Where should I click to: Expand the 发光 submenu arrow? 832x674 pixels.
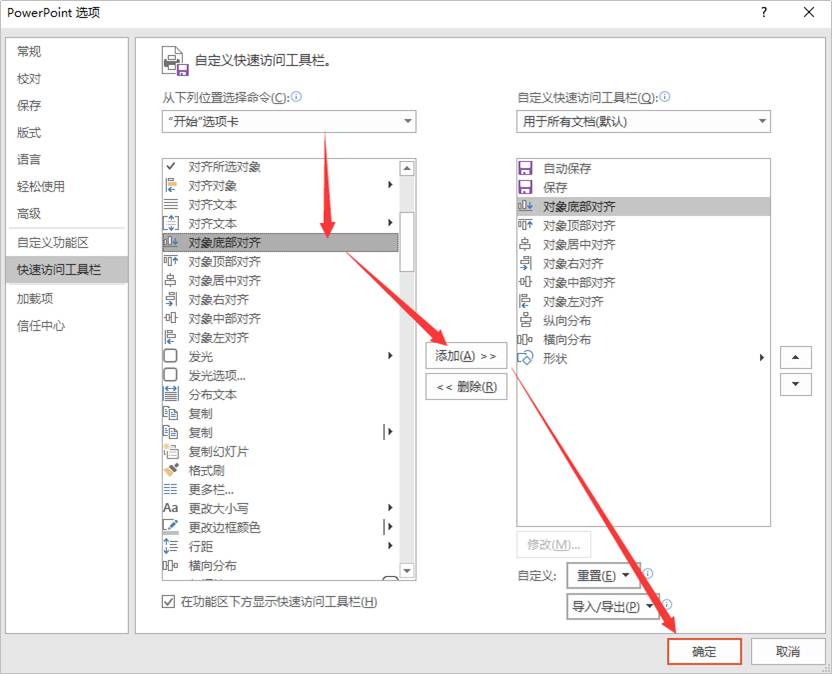[390, 356]
